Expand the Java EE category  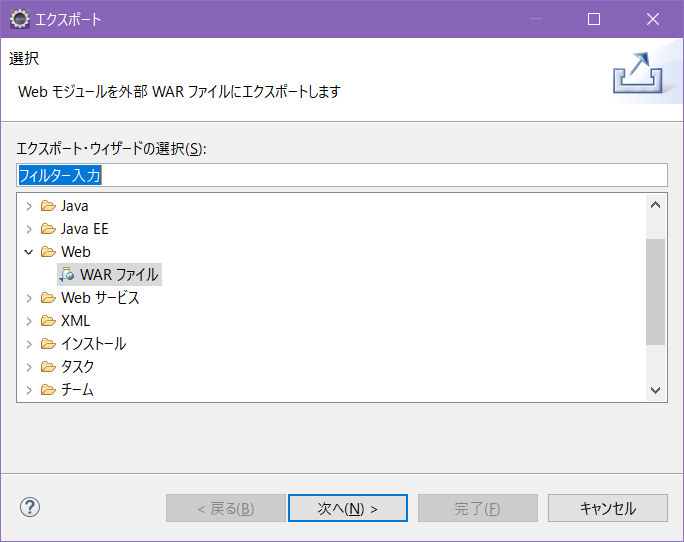(29, 229)
